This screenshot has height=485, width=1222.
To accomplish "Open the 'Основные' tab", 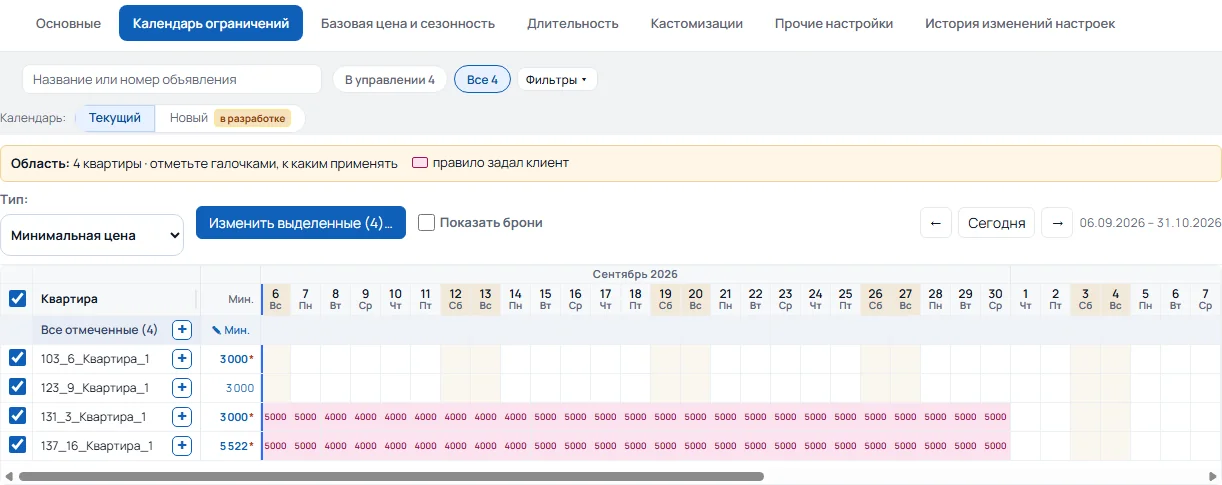I will click(68, 23).
